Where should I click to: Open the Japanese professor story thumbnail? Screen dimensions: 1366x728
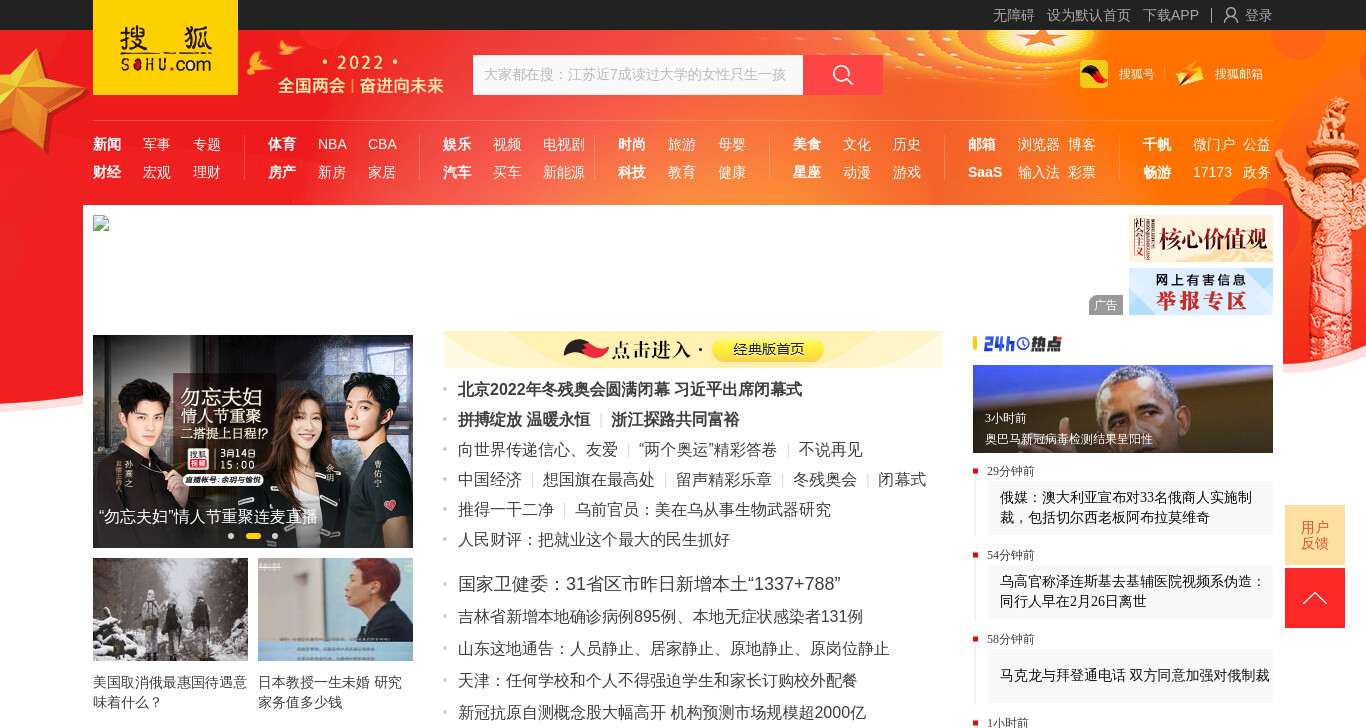(335, 609)
